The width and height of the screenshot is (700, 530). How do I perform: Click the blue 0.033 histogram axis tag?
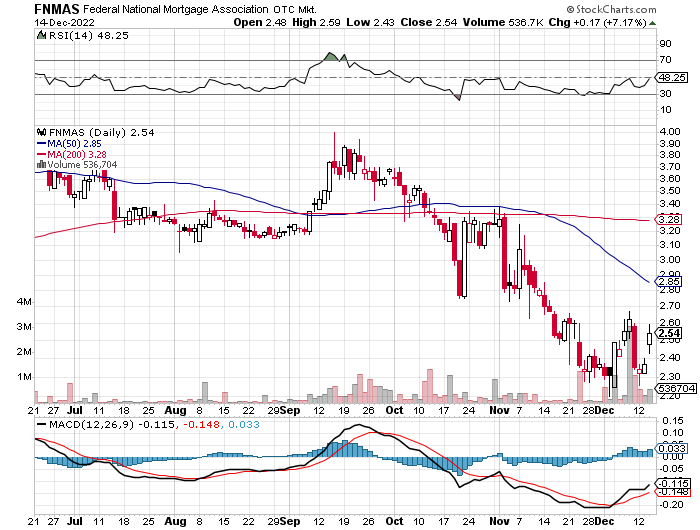(671, 448)
